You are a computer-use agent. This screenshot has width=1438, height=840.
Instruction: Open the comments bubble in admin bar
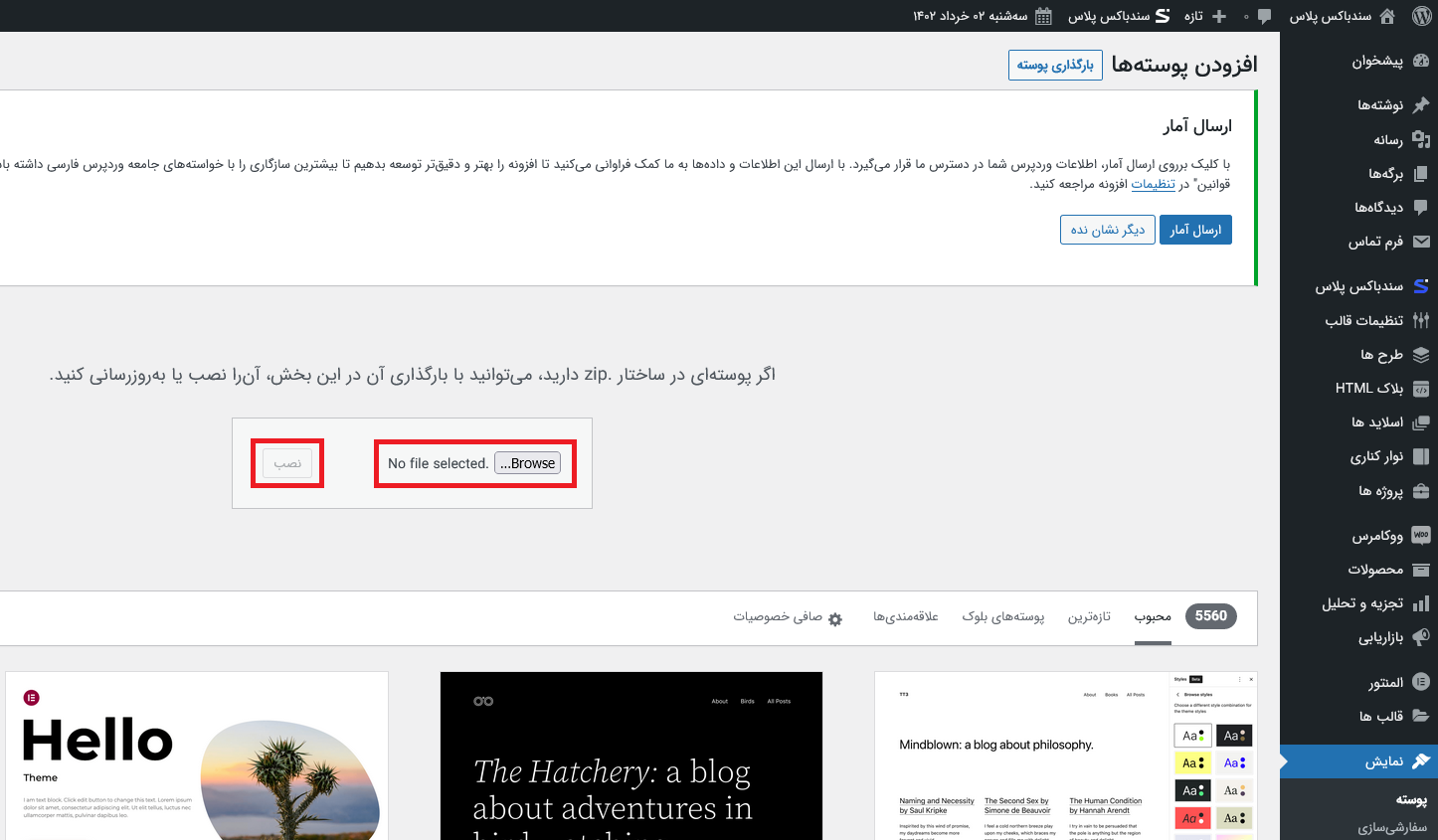tap(1264, 16)
